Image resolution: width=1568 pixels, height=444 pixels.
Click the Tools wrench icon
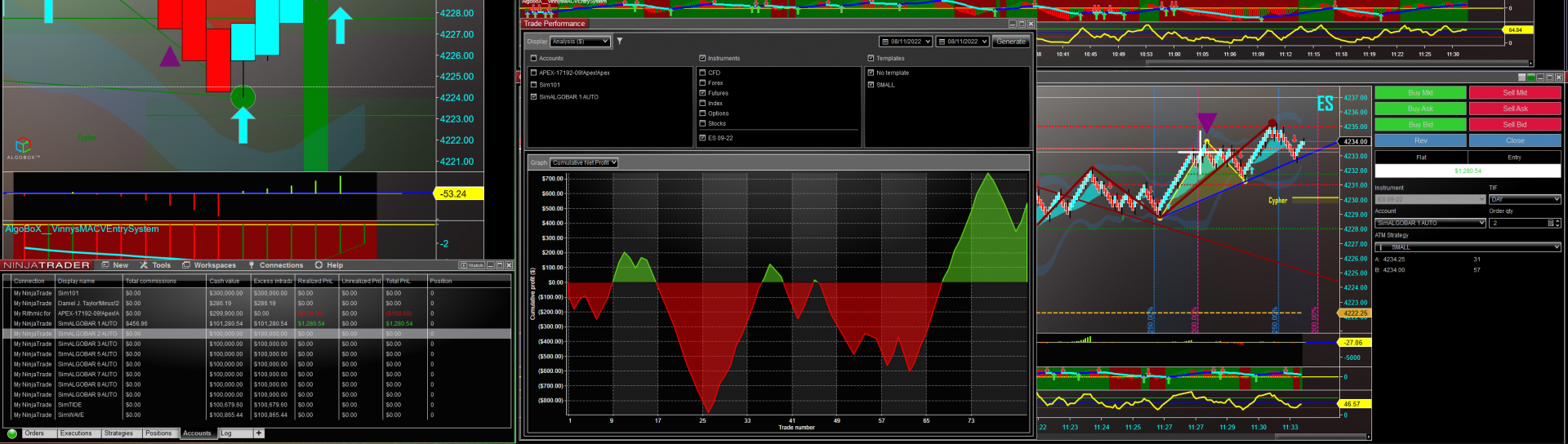point(144,265)
